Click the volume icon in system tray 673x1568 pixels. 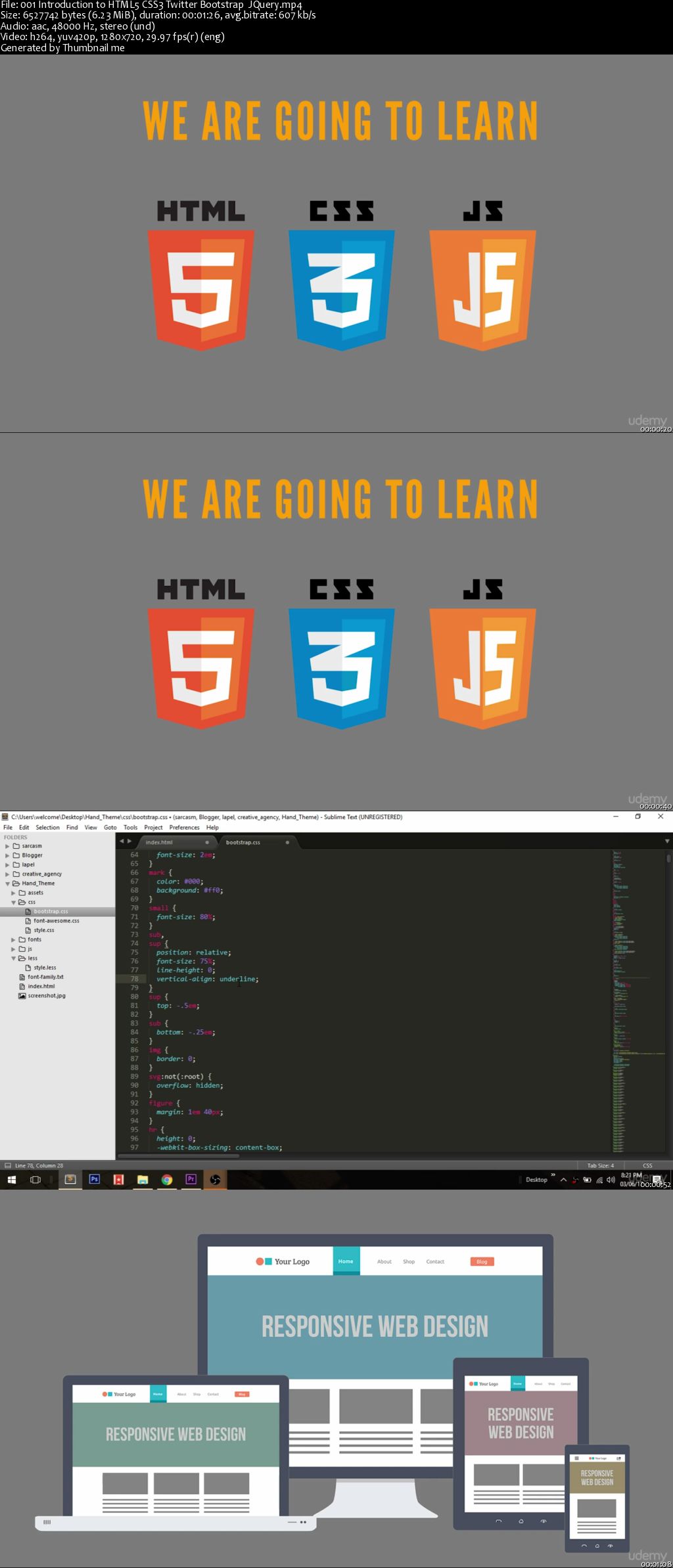coord(611,1180)
